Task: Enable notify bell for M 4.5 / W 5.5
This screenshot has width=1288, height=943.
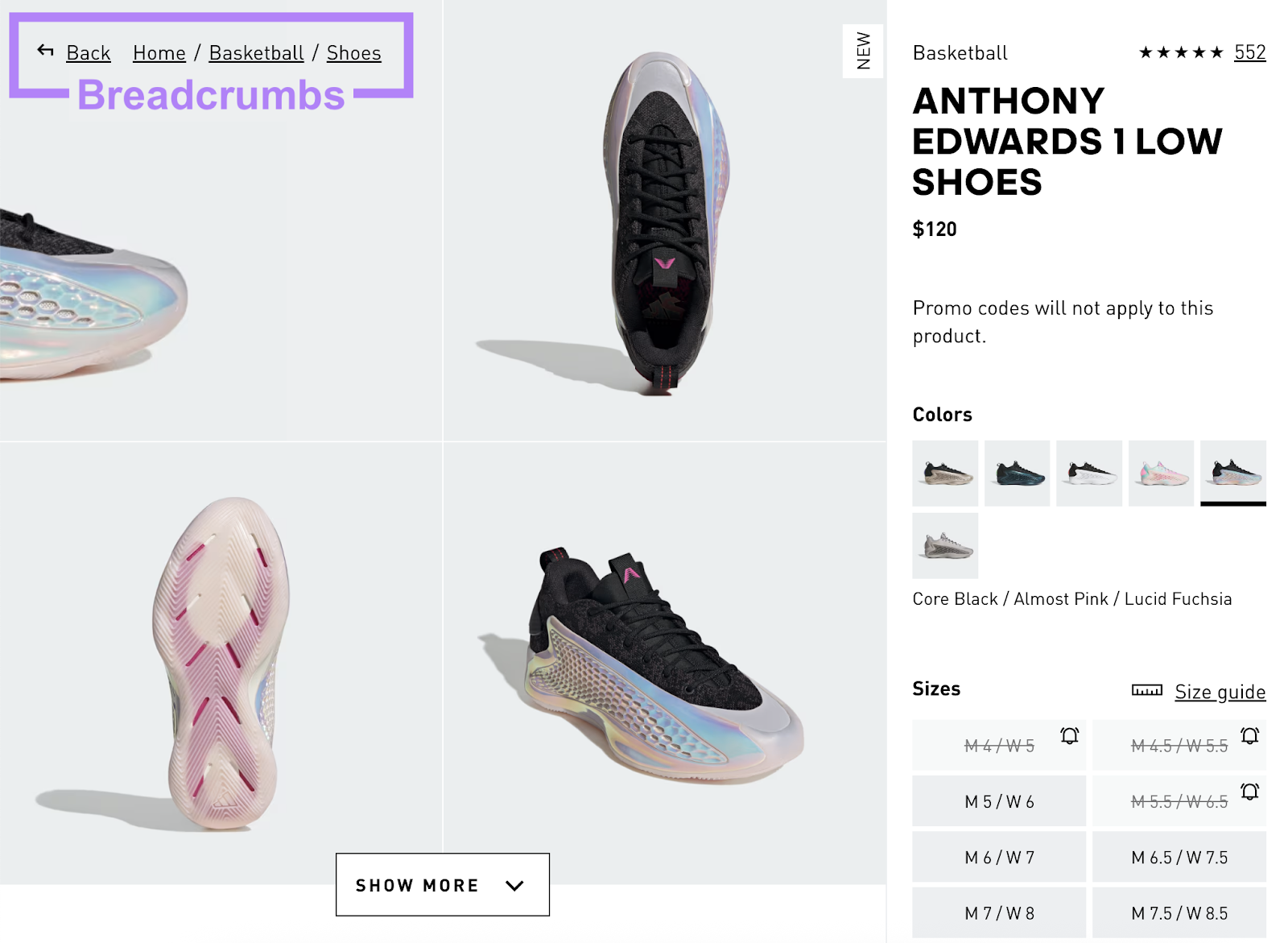Action: [1250, 735]
